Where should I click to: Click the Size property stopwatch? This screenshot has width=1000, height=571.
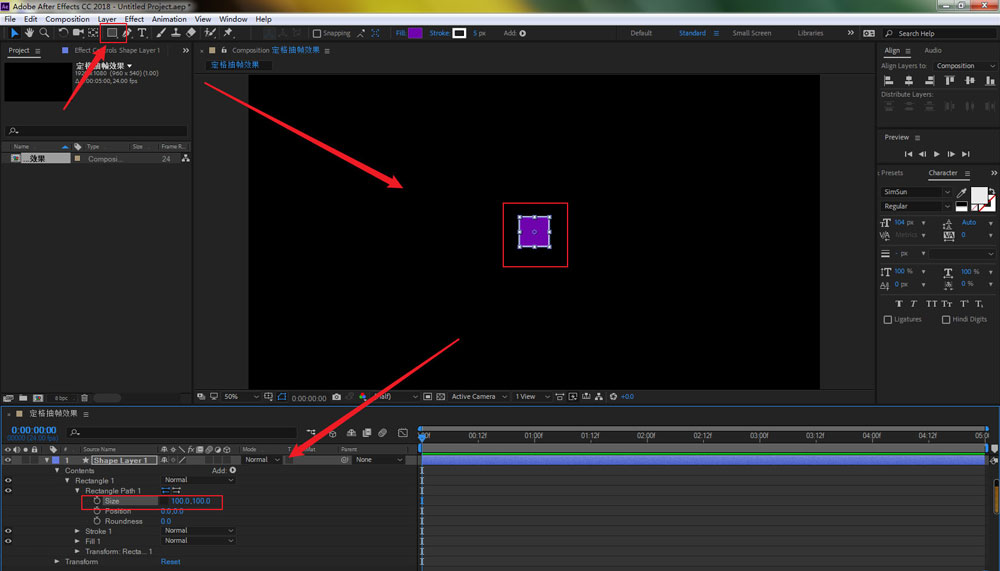pos(97,501)
